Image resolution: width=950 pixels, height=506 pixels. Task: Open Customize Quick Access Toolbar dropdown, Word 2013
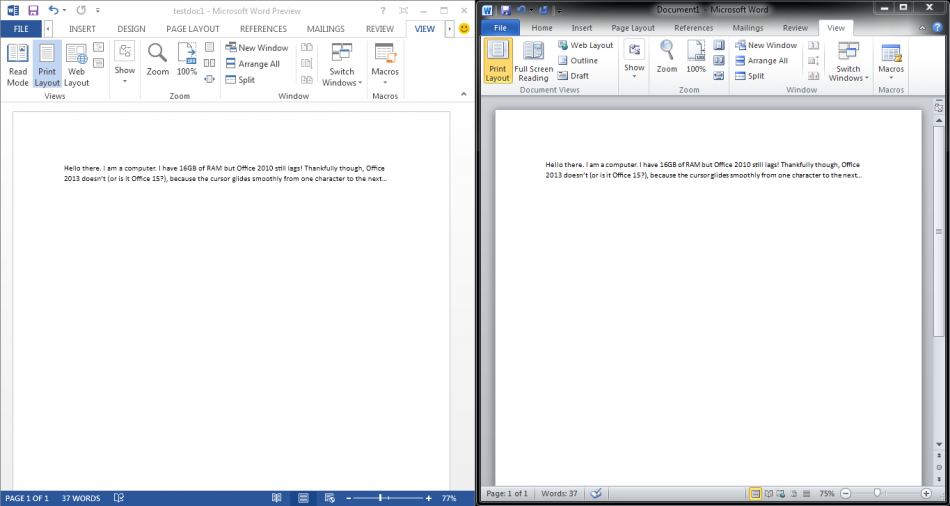(98, 10)
